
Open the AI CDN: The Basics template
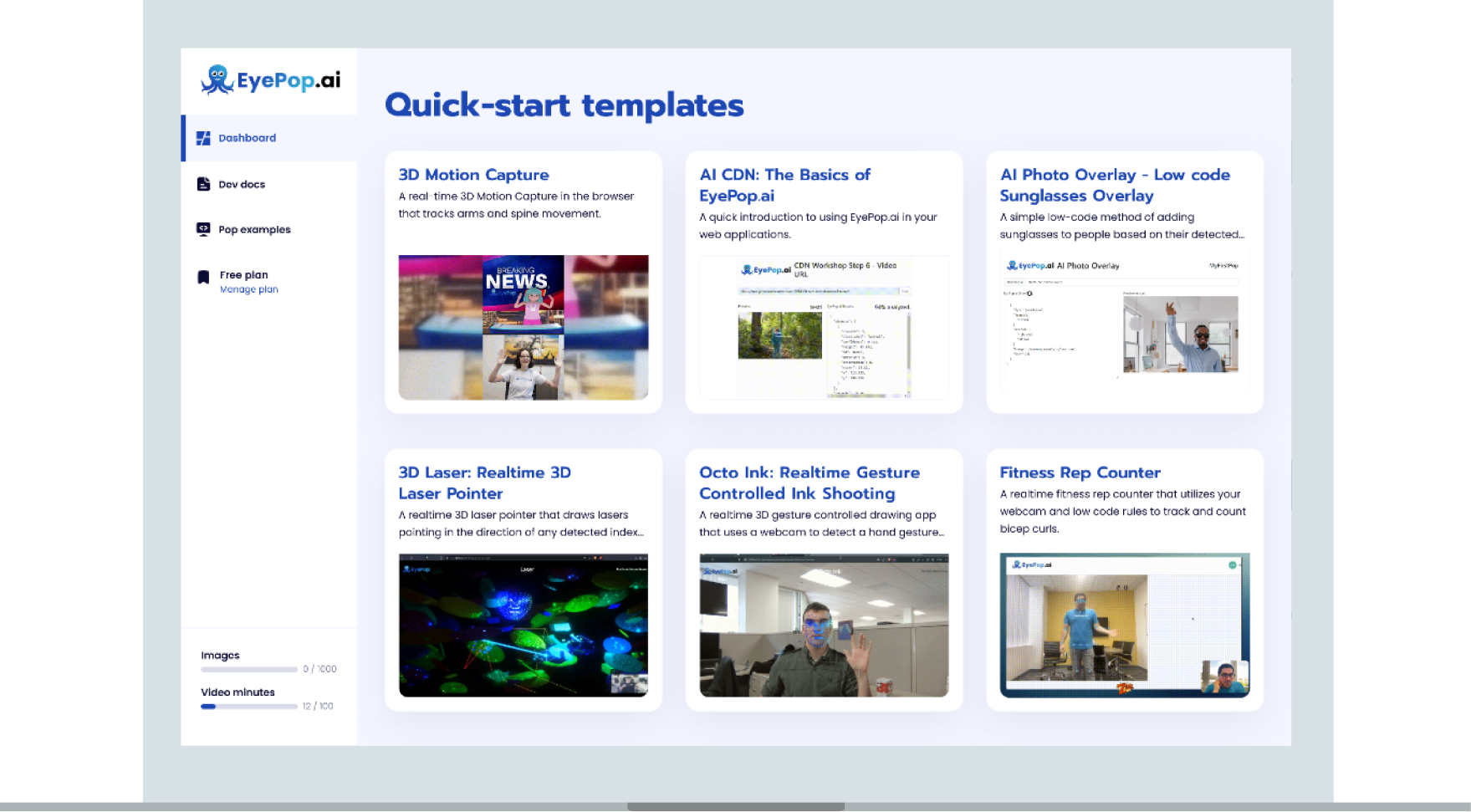click(784, 185)
